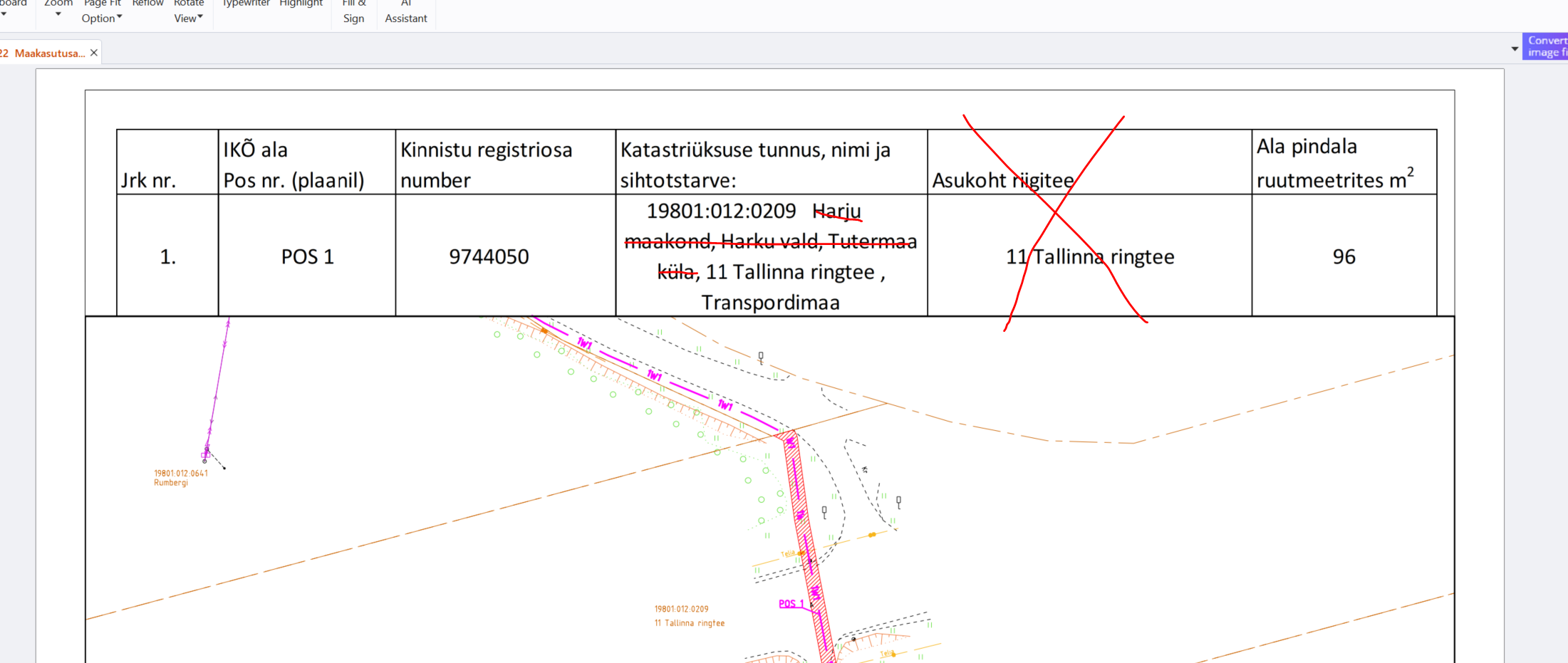Click the registry number 9744050 cell
This screenshot has height=663, width=1568.
click(x=489, y=256)
